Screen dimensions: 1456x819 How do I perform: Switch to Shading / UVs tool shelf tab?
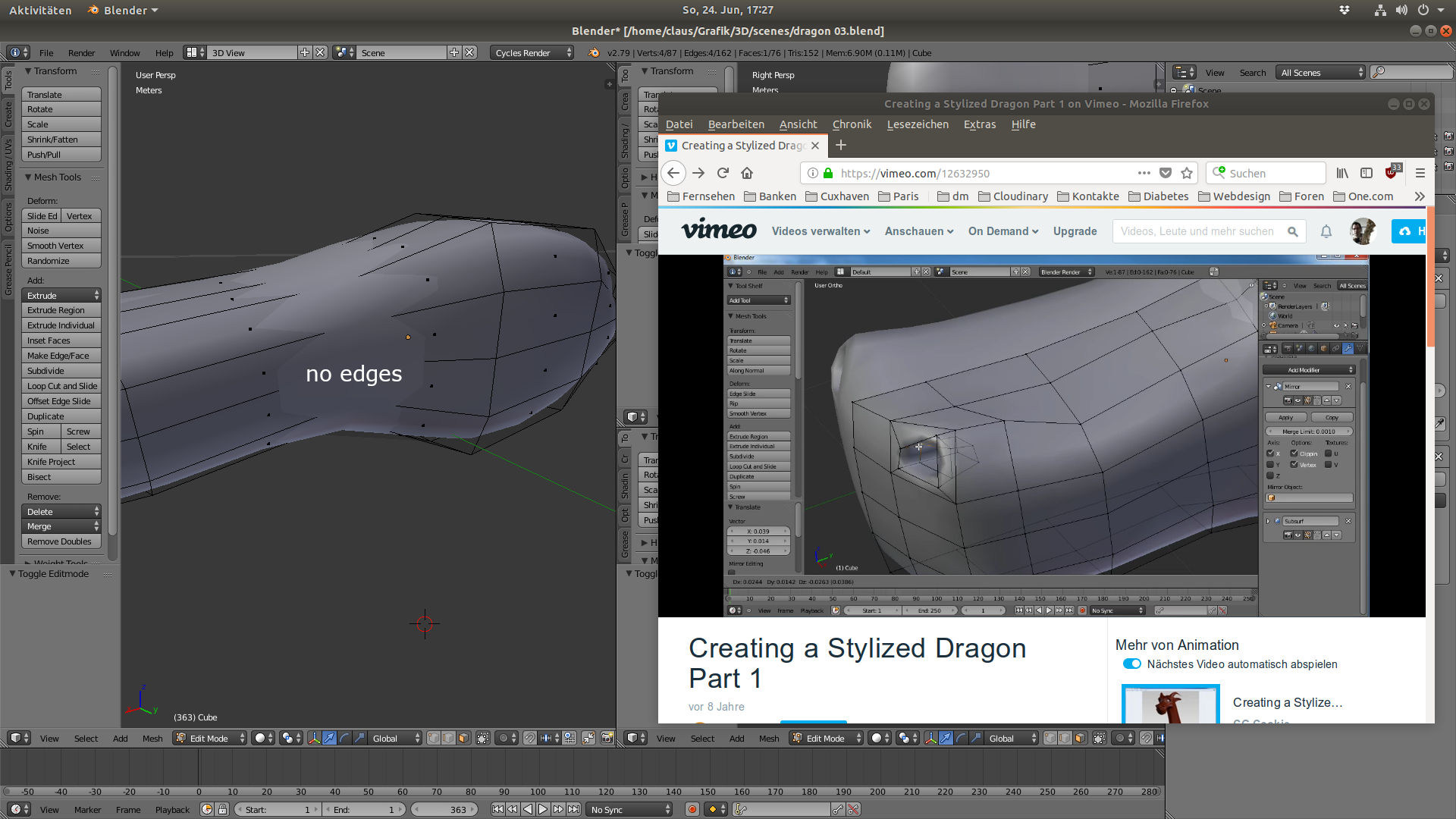[x=8, y=165]
